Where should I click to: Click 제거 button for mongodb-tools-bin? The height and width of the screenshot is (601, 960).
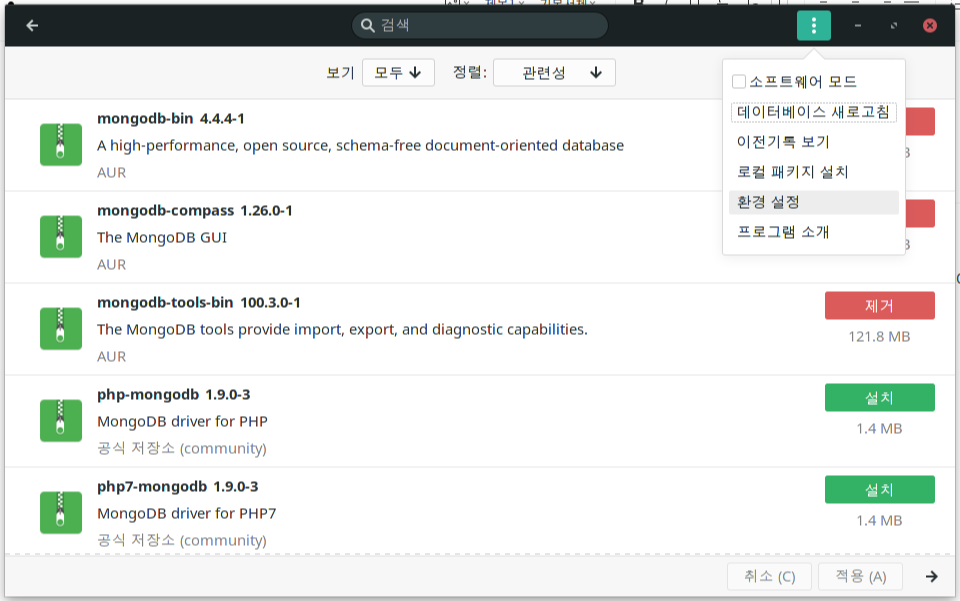click(879, 305)
